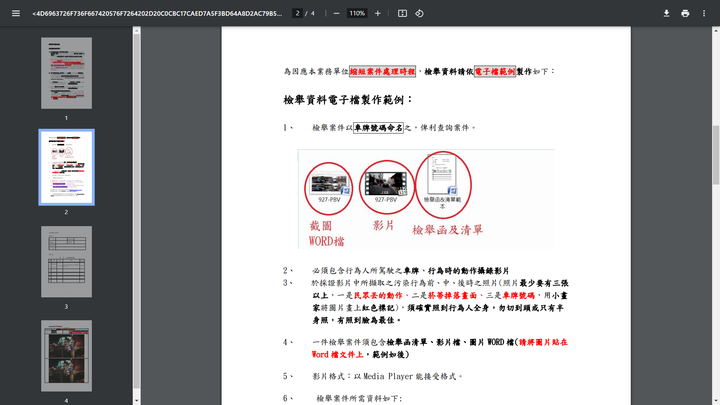Image resolution: width=720 pixels, height=405 pixels.
Task: Click the red 檢舉函及清單 label
Action: coord(447,230)
